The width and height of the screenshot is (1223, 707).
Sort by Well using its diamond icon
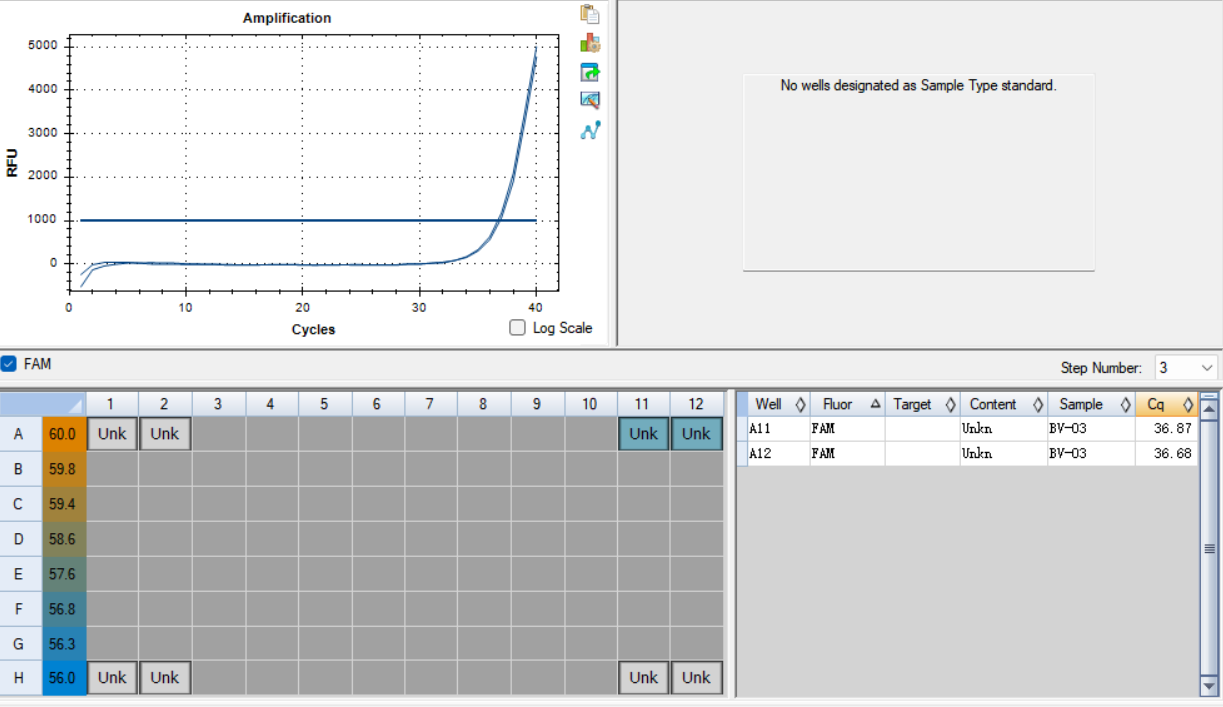(800, 404)
